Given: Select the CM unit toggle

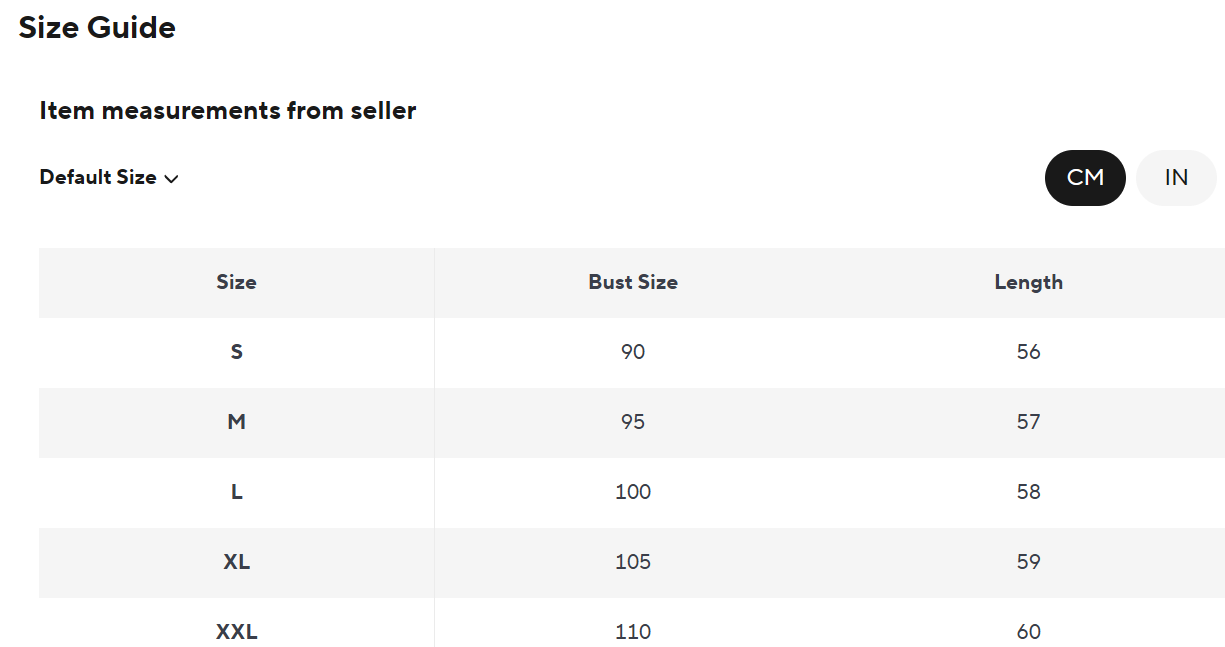Looking at the screenshot, I should [x=1085, y=177].
